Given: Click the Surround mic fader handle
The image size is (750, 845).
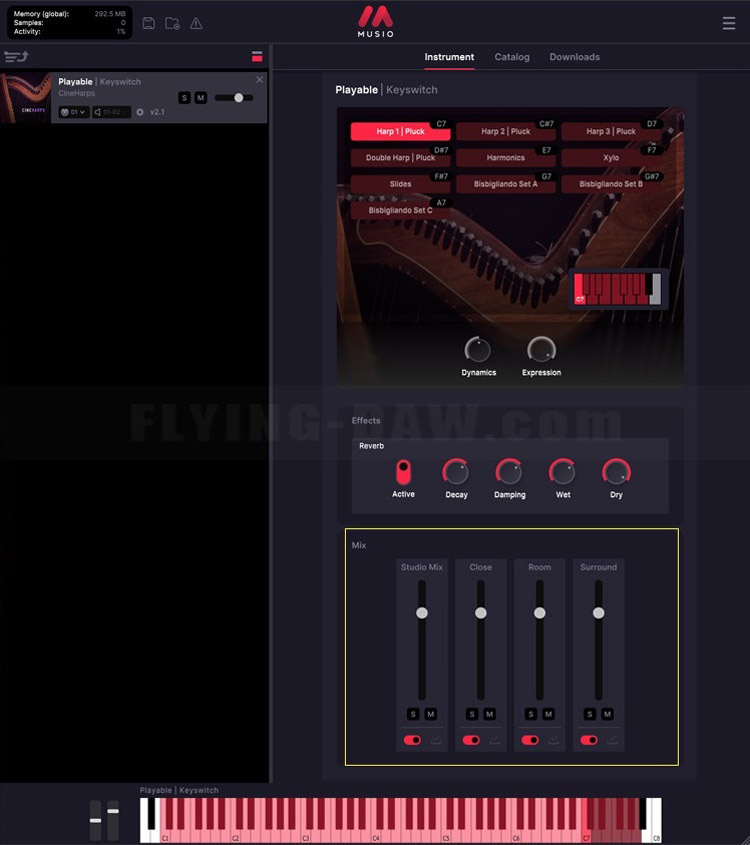Looking at the screenshot, I should tap(598, 613).
